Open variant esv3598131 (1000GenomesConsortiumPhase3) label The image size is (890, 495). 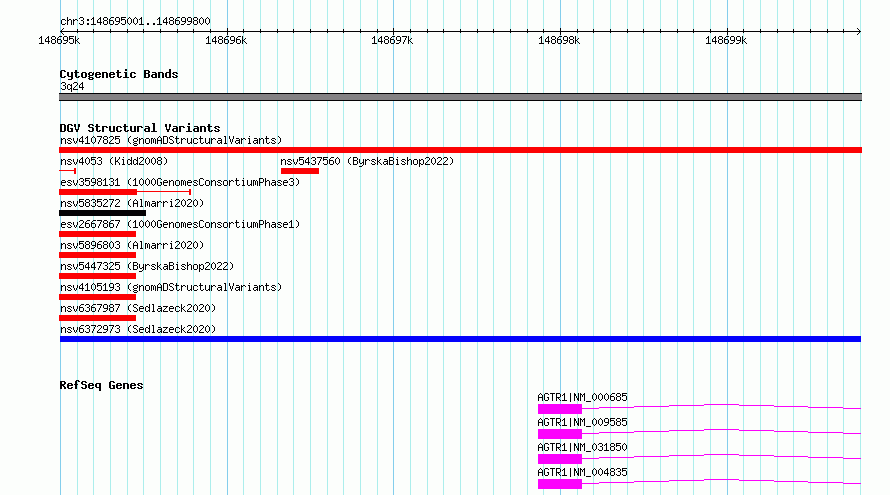(180, 182)
